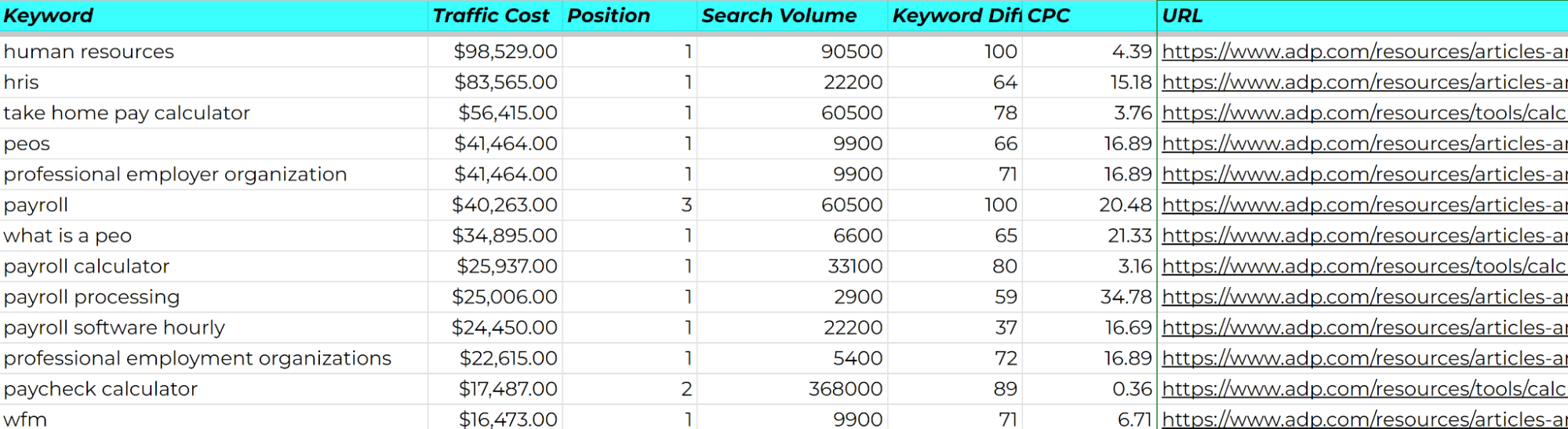Open the payroll row URL link

1363,205
